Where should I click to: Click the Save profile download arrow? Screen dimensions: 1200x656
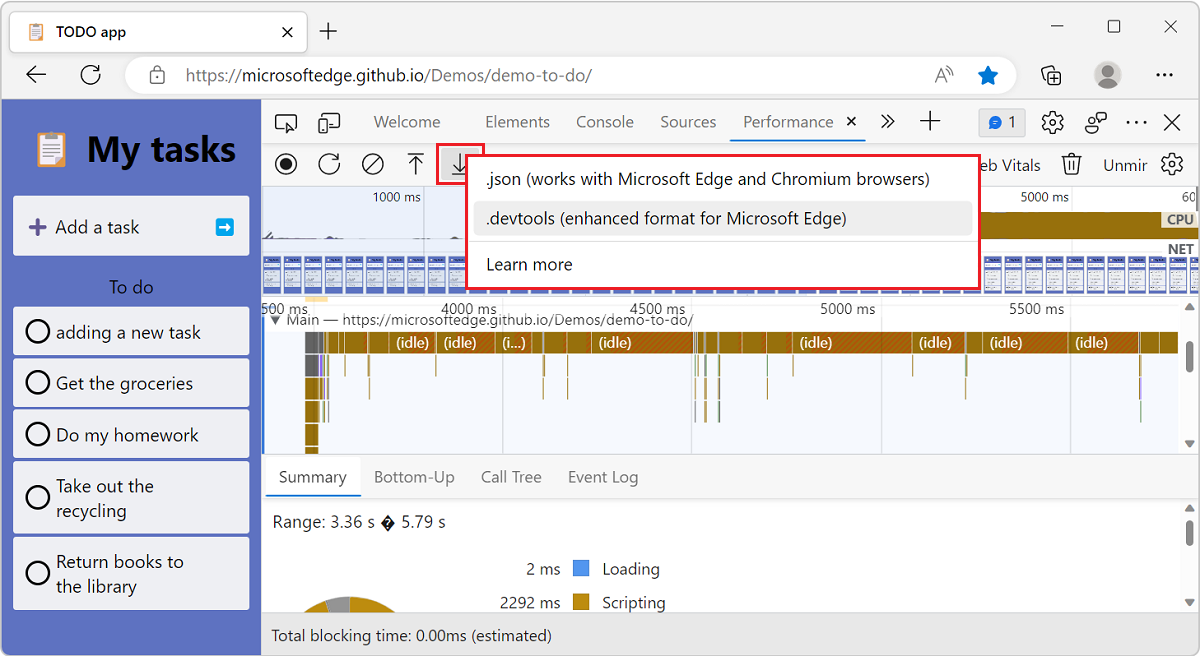click(x=460, y=165)
